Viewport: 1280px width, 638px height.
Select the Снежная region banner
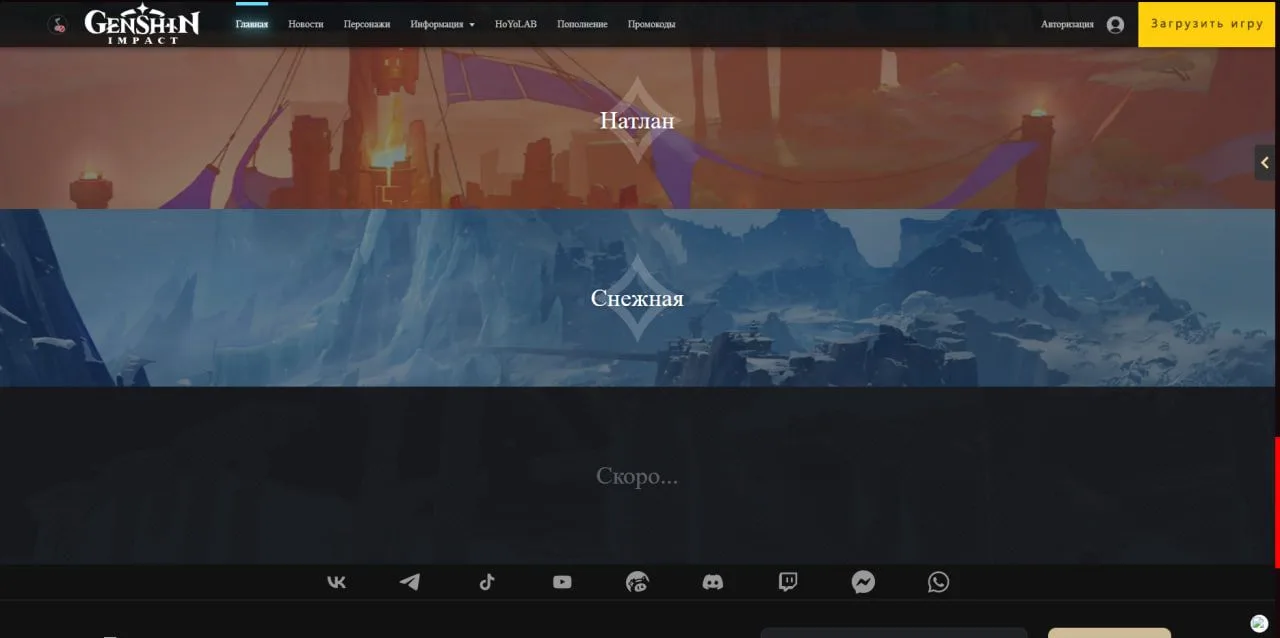(x=638, y=298)
